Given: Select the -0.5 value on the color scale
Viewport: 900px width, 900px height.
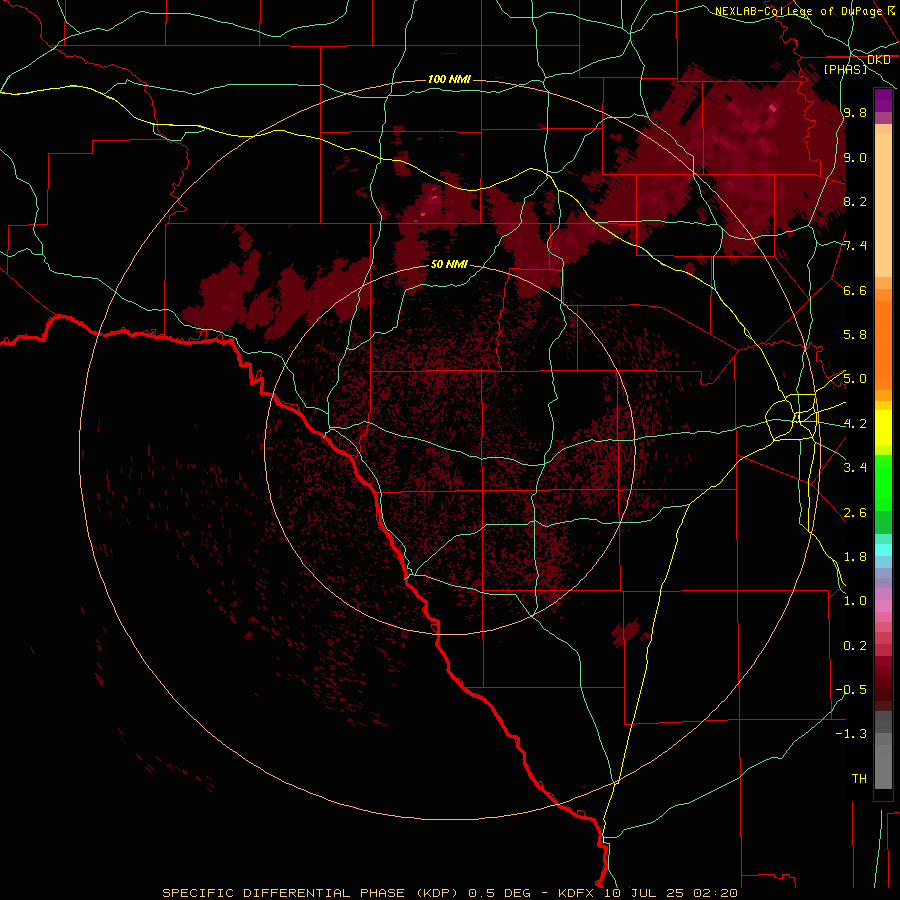Looking at the screenshot, I should (x=851, y=690).
